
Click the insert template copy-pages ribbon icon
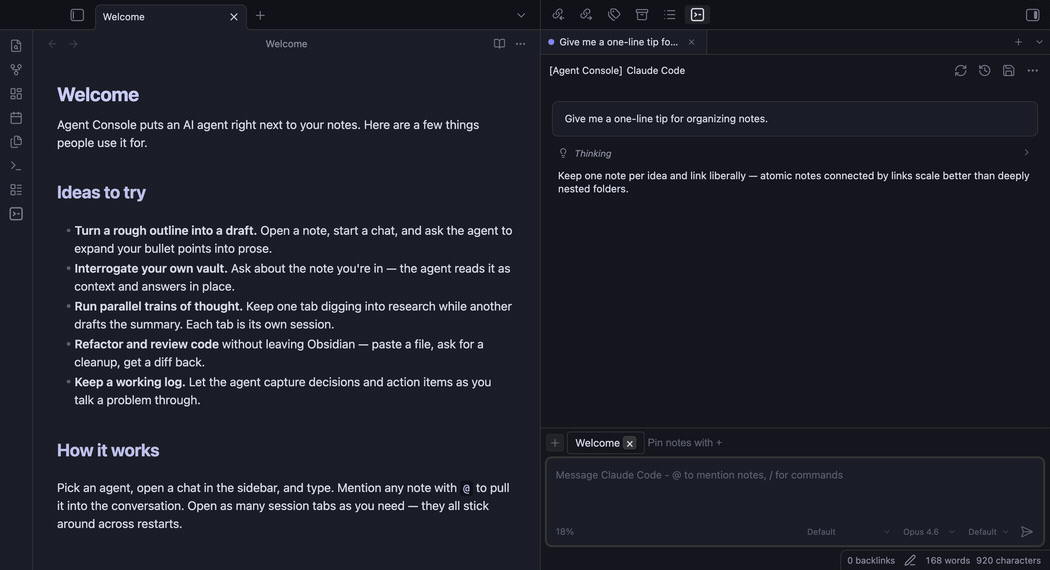click(x=16, y=142)
